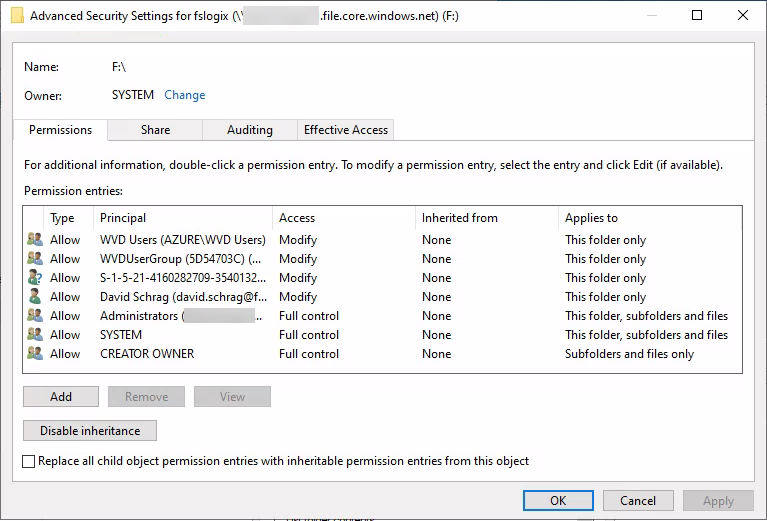The width and height of the screenshot is (767, 521).
Task: Click the WVD Users group icon
Action: tap(35, 240)
